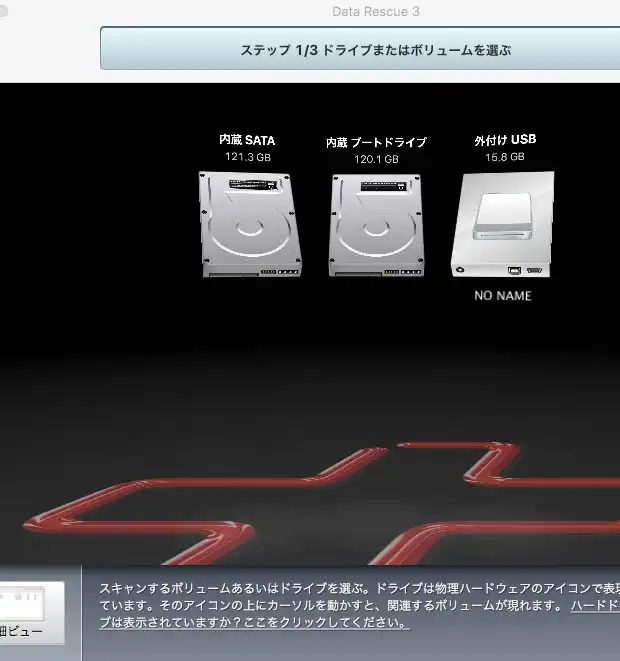Click the 外付け USB drive name label
This screenshot has width=620, height=661.
504,140
